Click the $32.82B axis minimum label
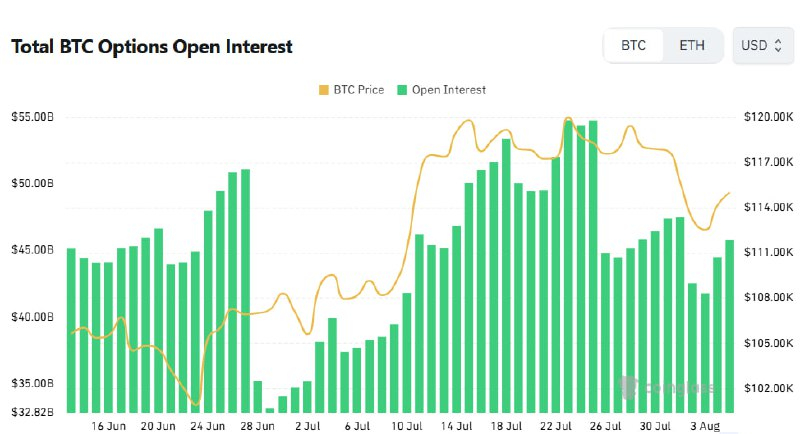800x434 pixels. point(30,411)
